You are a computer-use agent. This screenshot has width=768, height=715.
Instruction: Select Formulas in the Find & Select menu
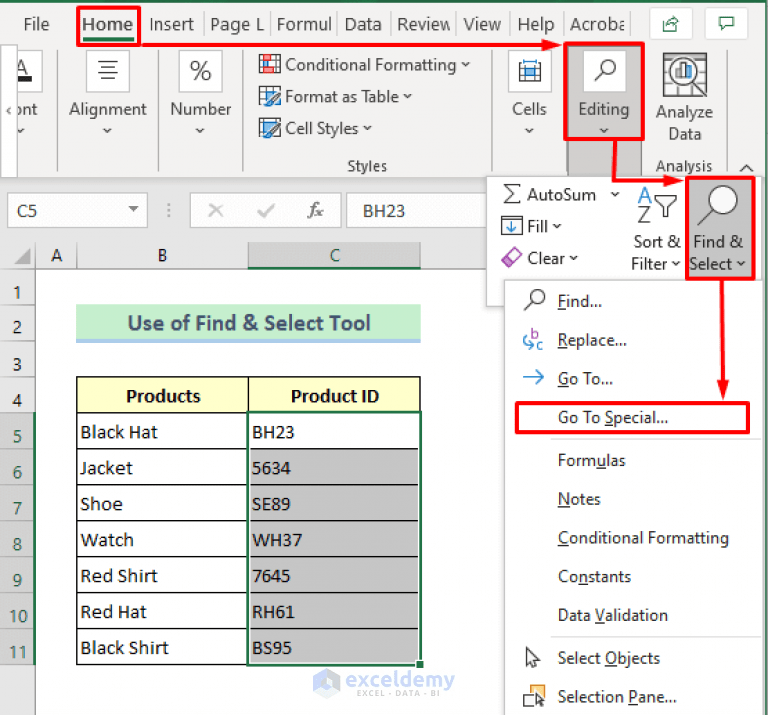pos(592,460)
